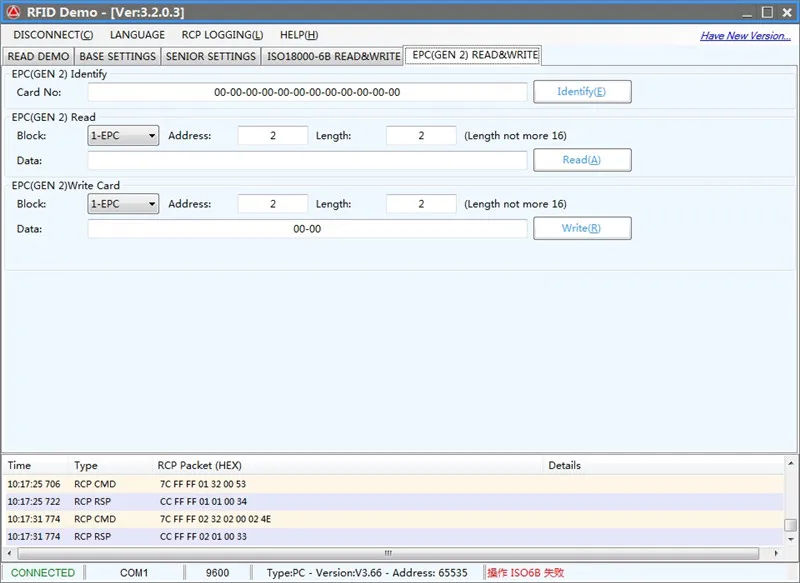
Task: Click the horizontal scroll right arrow
Action: click(777, 553)
